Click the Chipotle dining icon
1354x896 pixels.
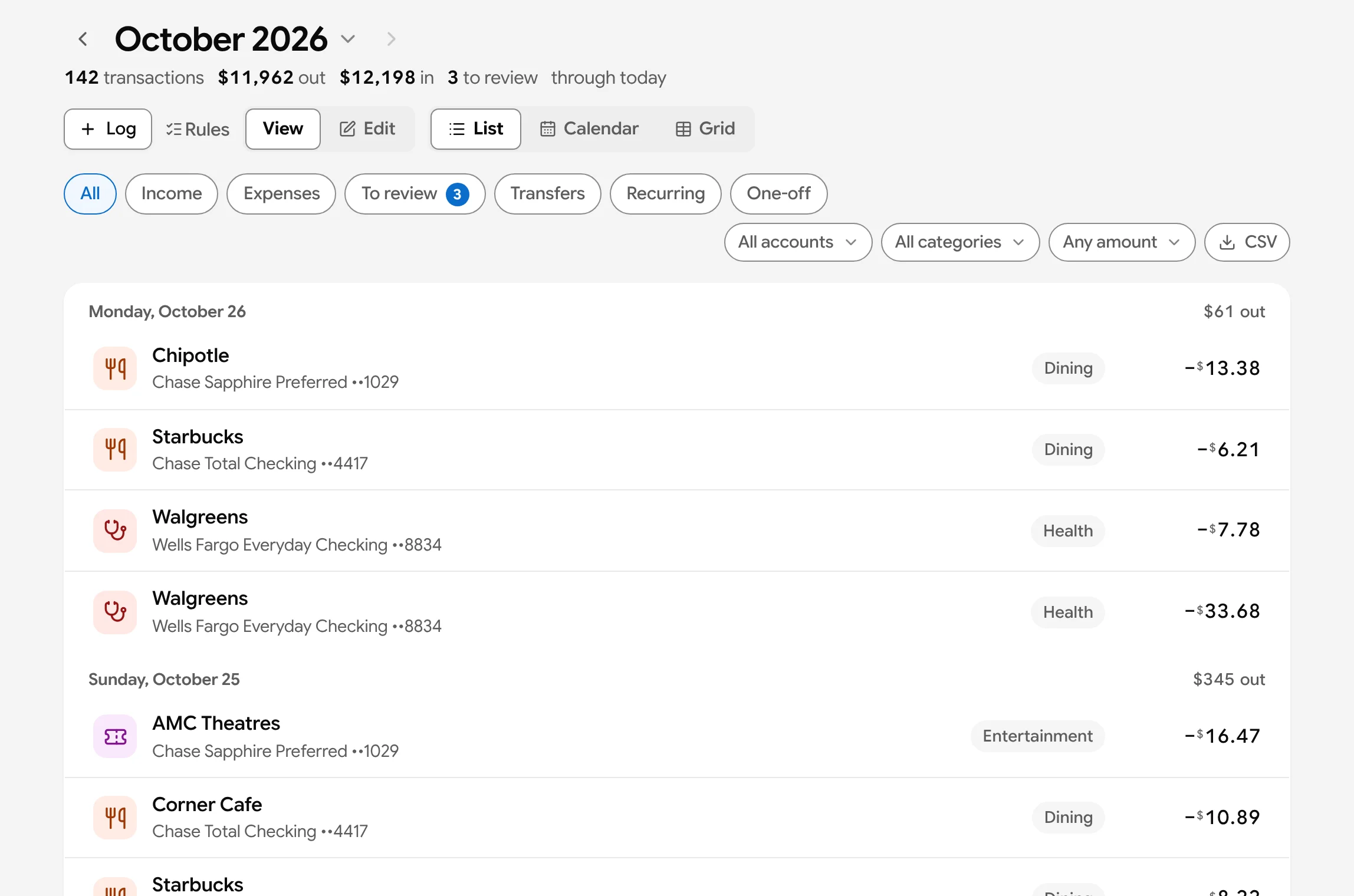pos(116,368)
